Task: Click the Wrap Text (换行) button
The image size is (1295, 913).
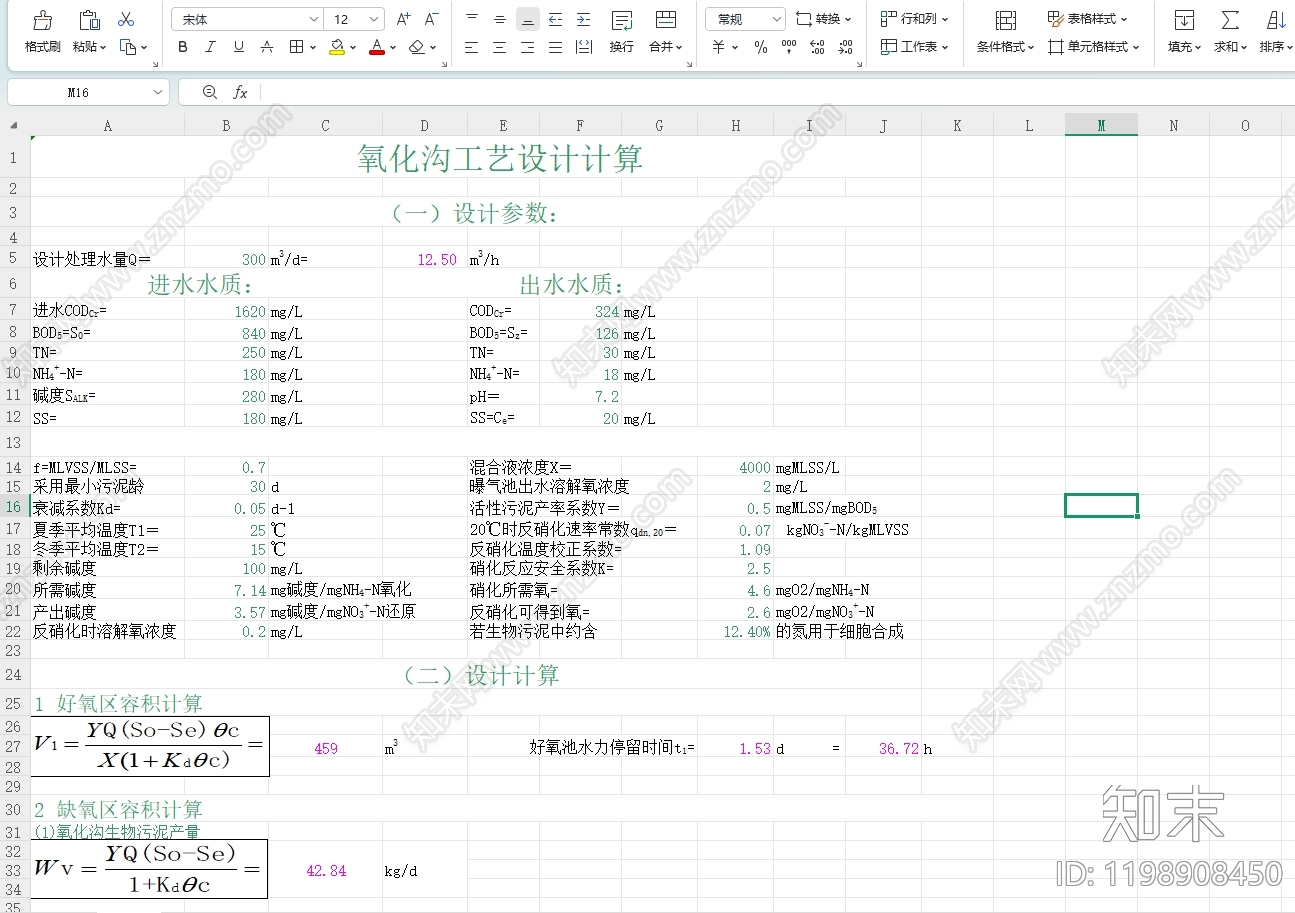Action: coord(622,32)
